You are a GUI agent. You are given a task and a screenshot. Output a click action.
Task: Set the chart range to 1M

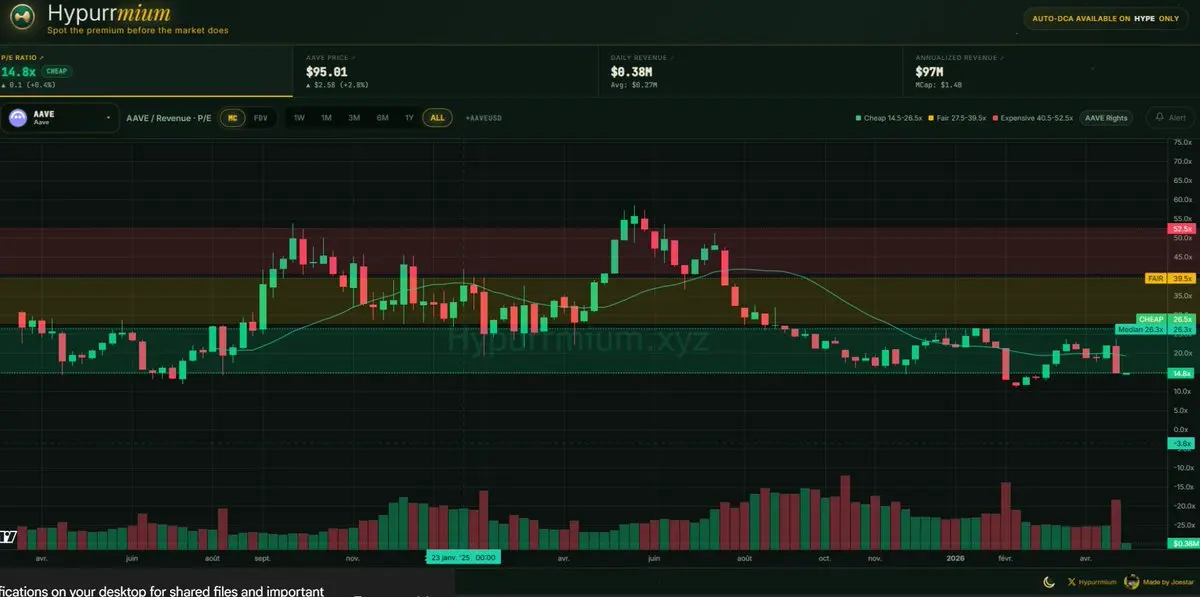326,118
